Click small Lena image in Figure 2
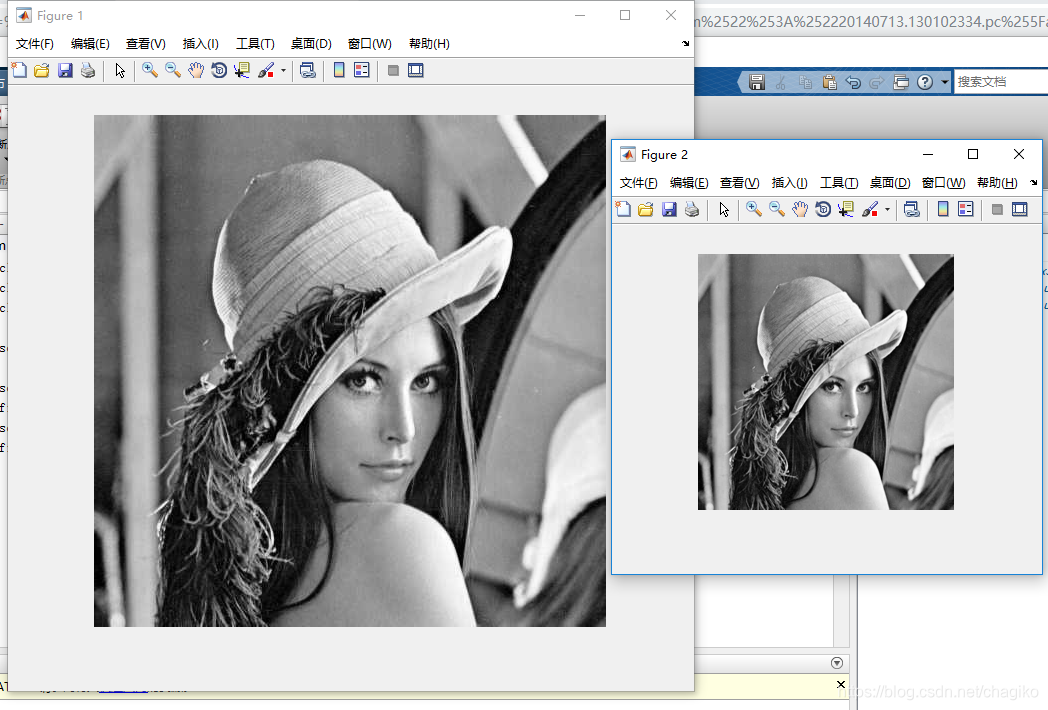Image resolution: width=1048 pixels, height=710 pixels. pyautogui.click(x=825, y=382)
